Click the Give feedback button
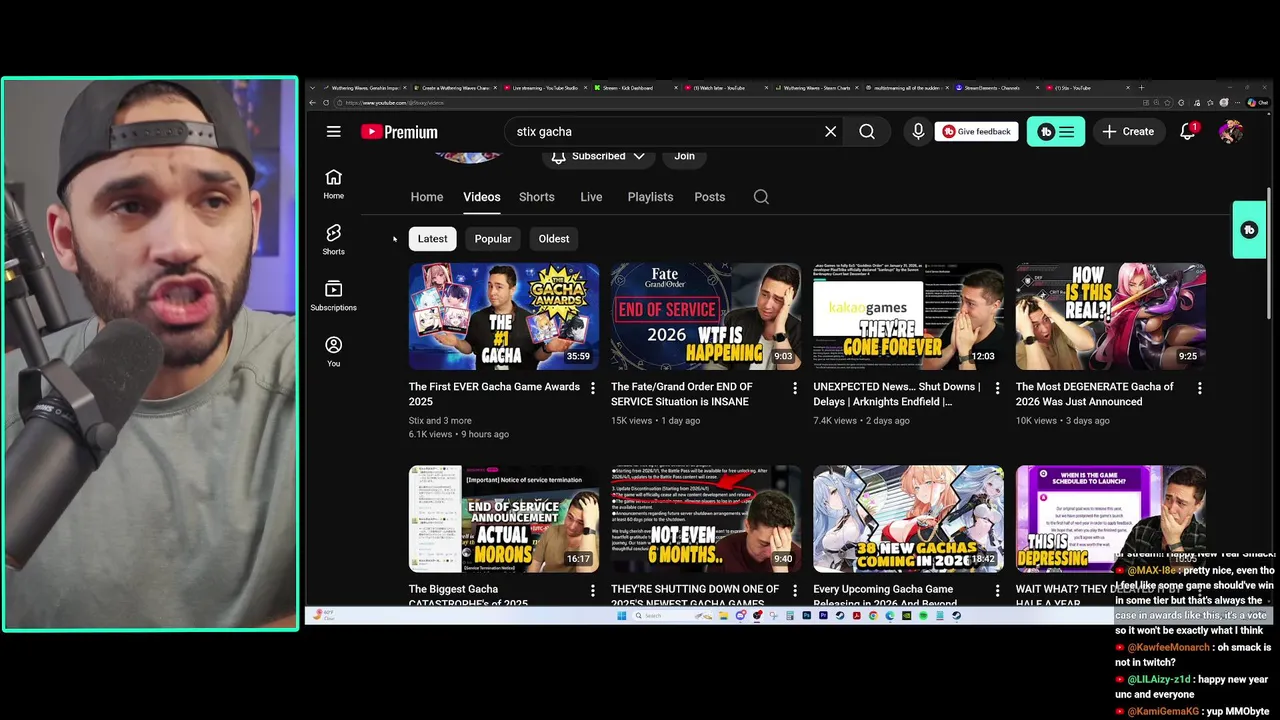This screenshot has height=720, width=1280. coord(977,131)
